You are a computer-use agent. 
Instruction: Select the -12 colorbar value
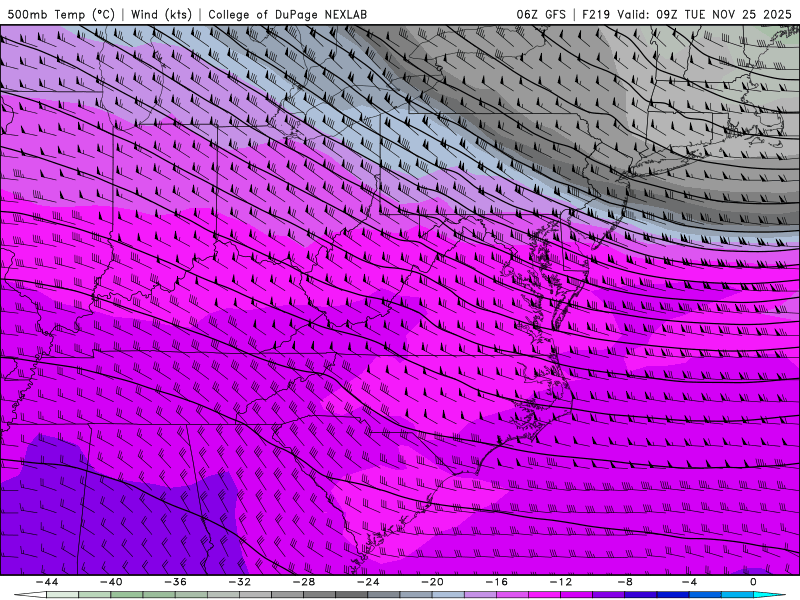(561, 582)
